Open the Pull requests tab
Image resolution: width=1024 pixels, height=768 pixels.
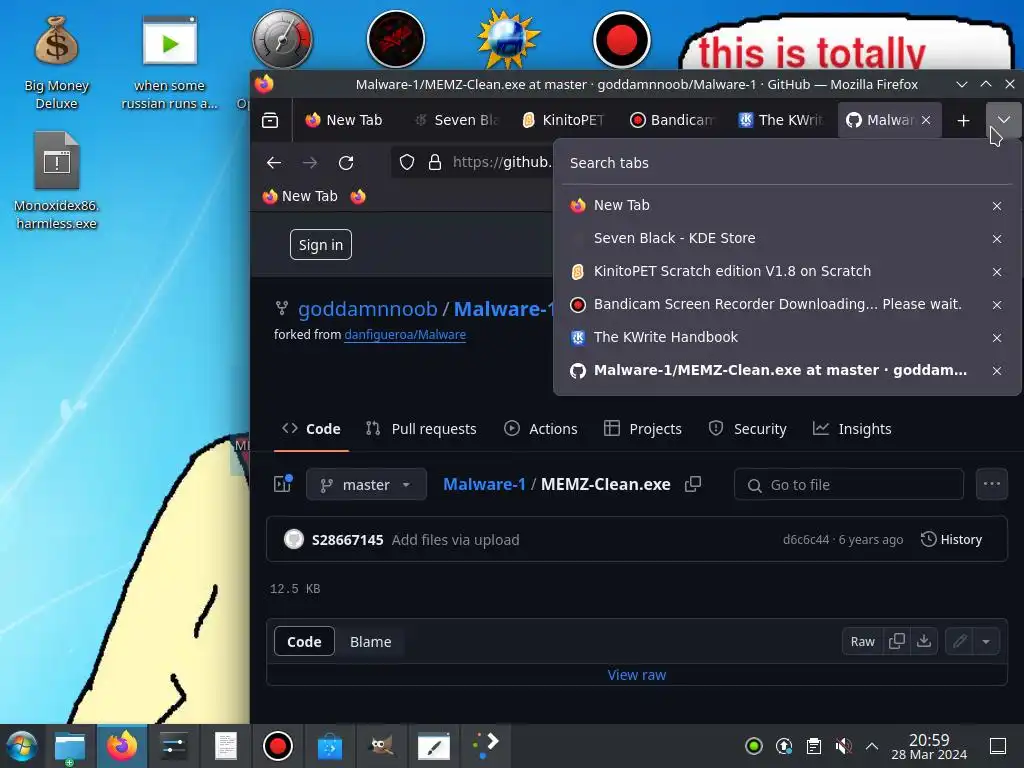click(x=421, y=429)
